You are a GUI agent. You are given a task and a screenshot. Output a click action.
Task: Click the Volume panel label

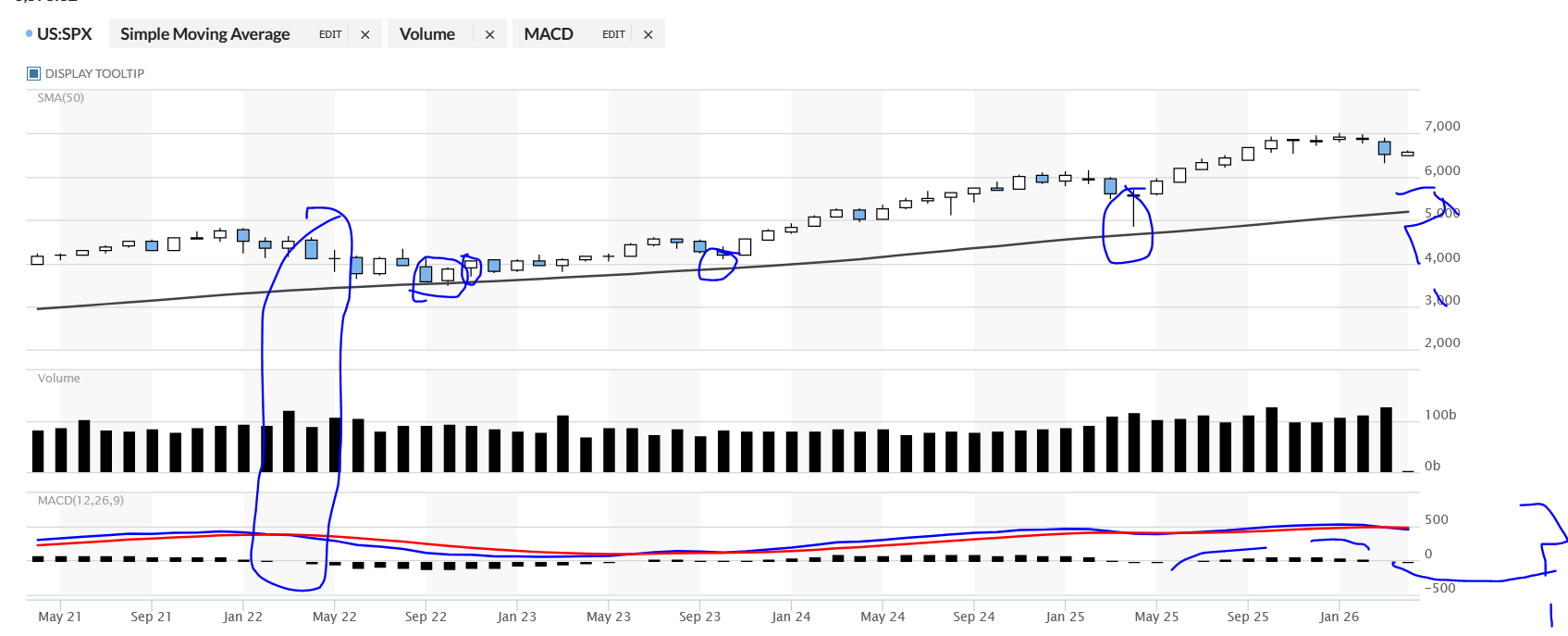pos(58,378)
